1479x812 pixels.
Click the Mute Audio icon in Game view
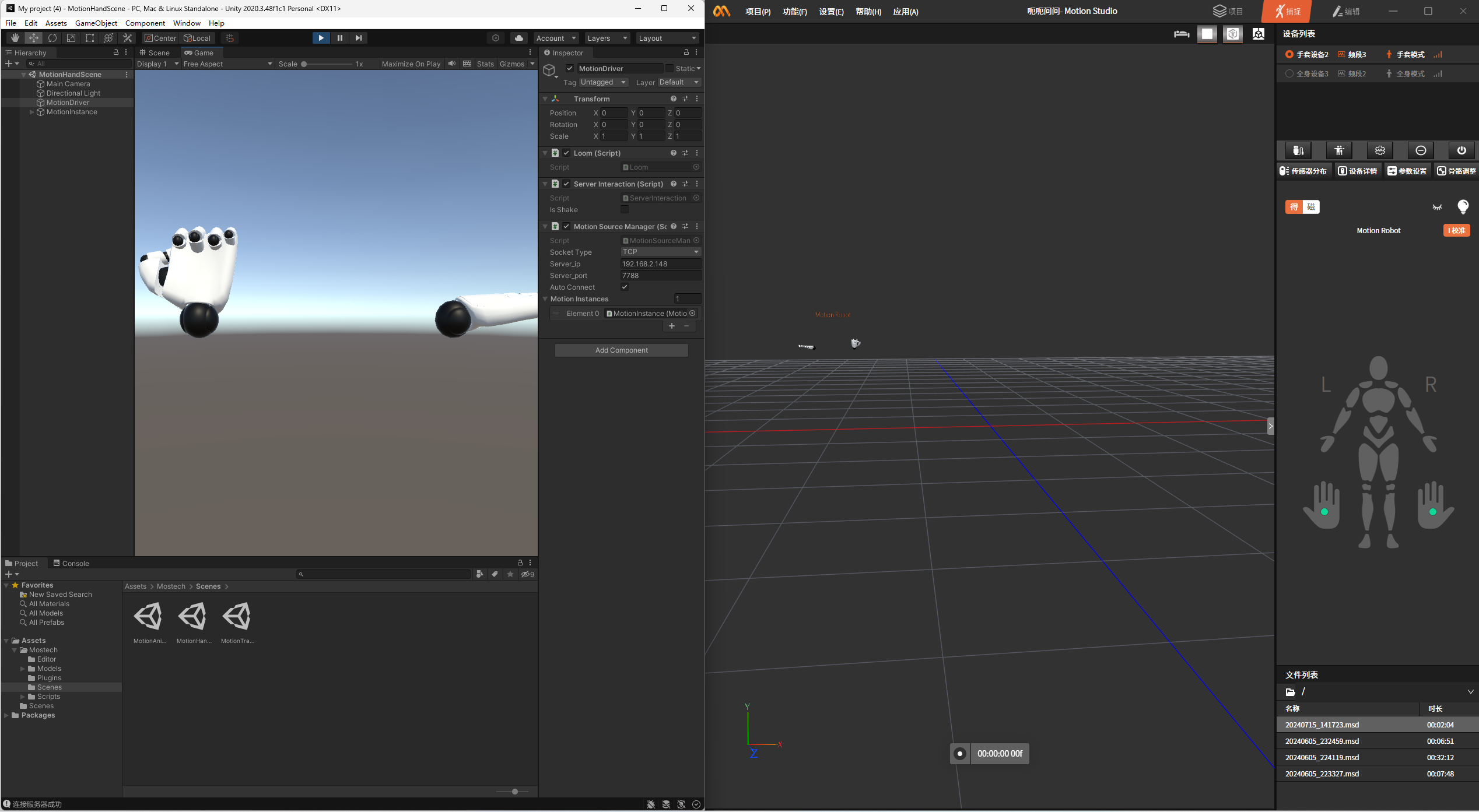(x=452, y=64)
